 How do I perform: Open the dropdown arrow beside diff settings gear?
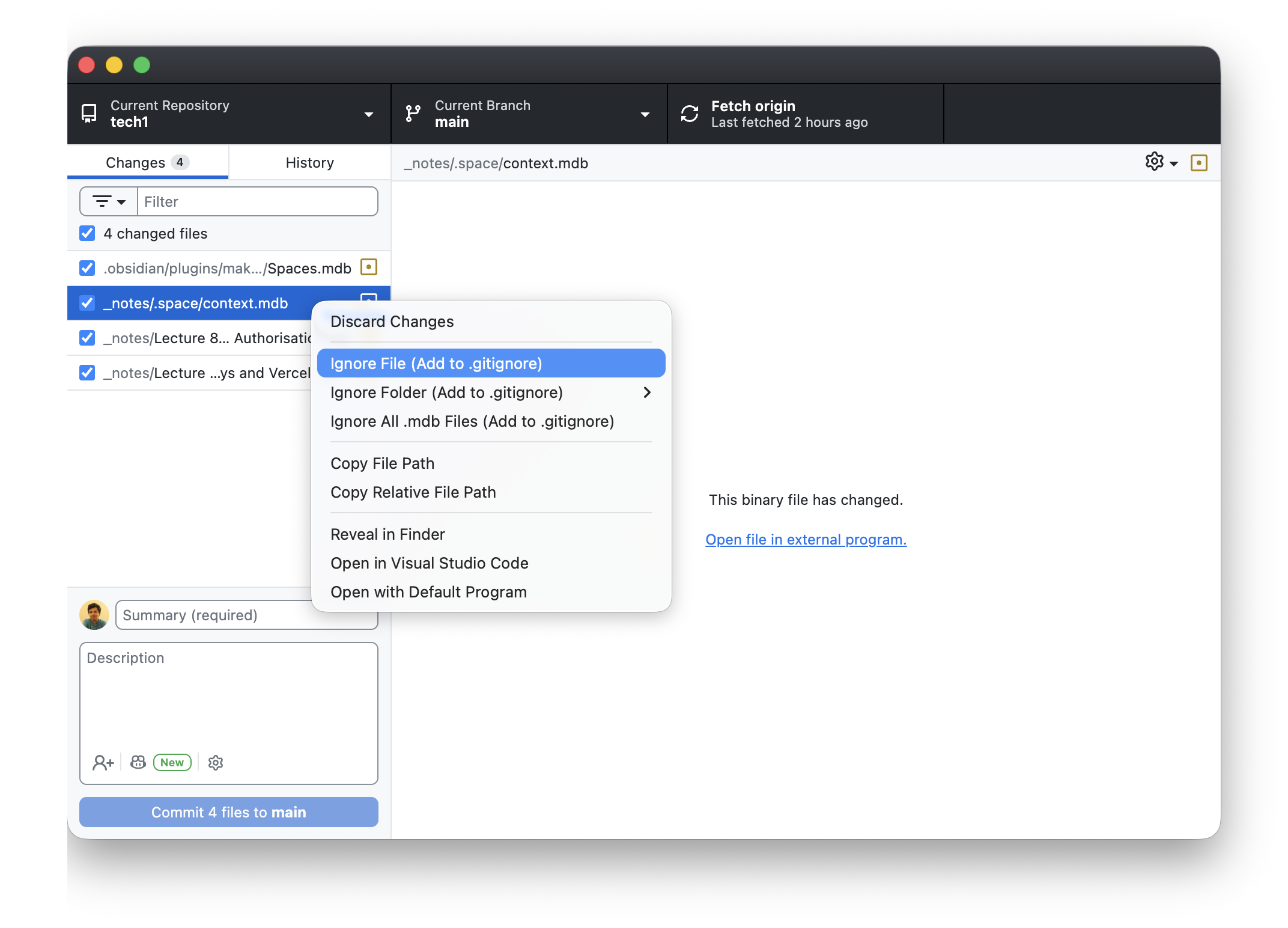[1174, 163]
